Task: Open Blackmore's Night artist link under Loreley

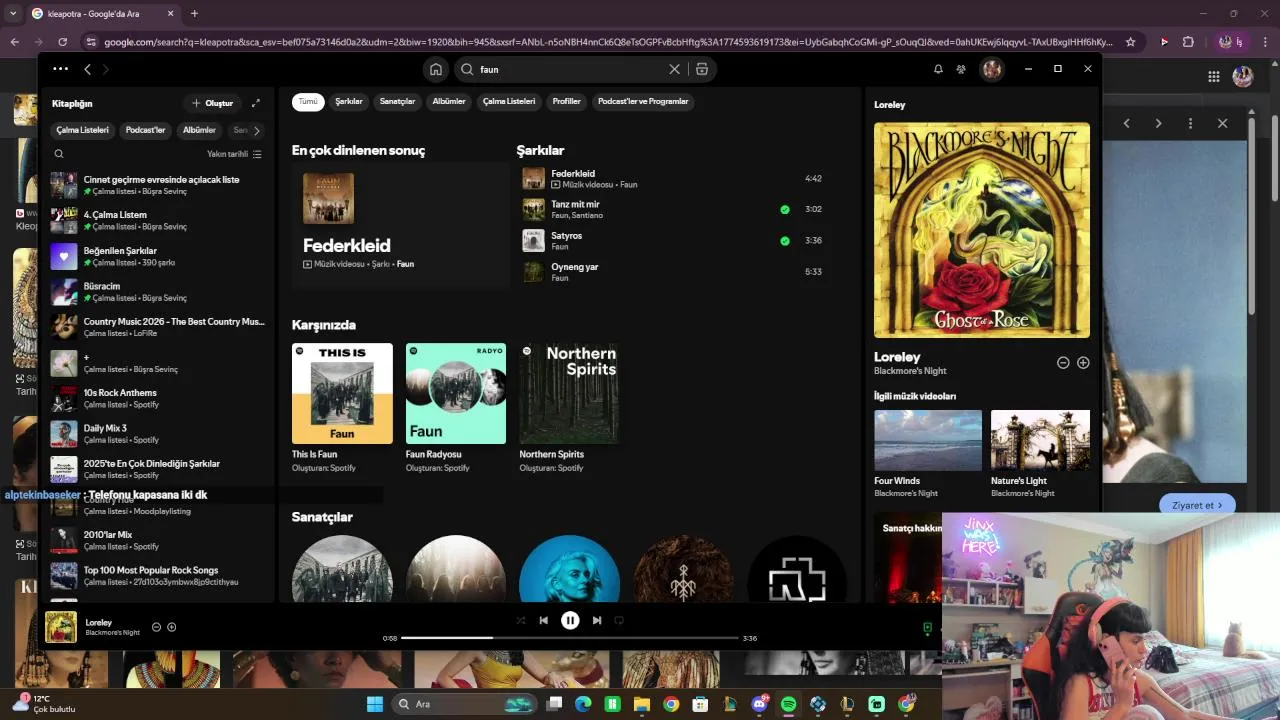Action: click(910, 371)
